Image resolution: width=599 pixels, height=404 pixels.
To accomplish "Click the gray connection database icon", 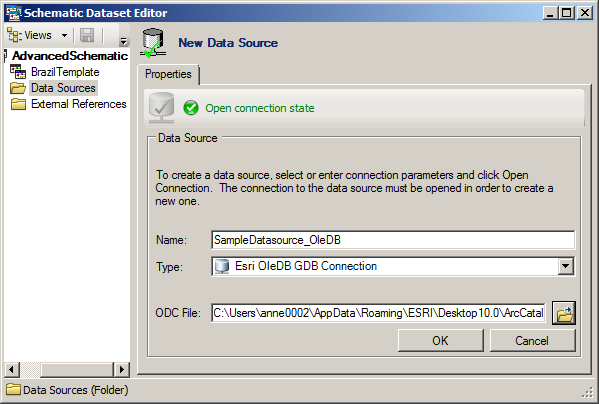I will click(x=161, y=108).
